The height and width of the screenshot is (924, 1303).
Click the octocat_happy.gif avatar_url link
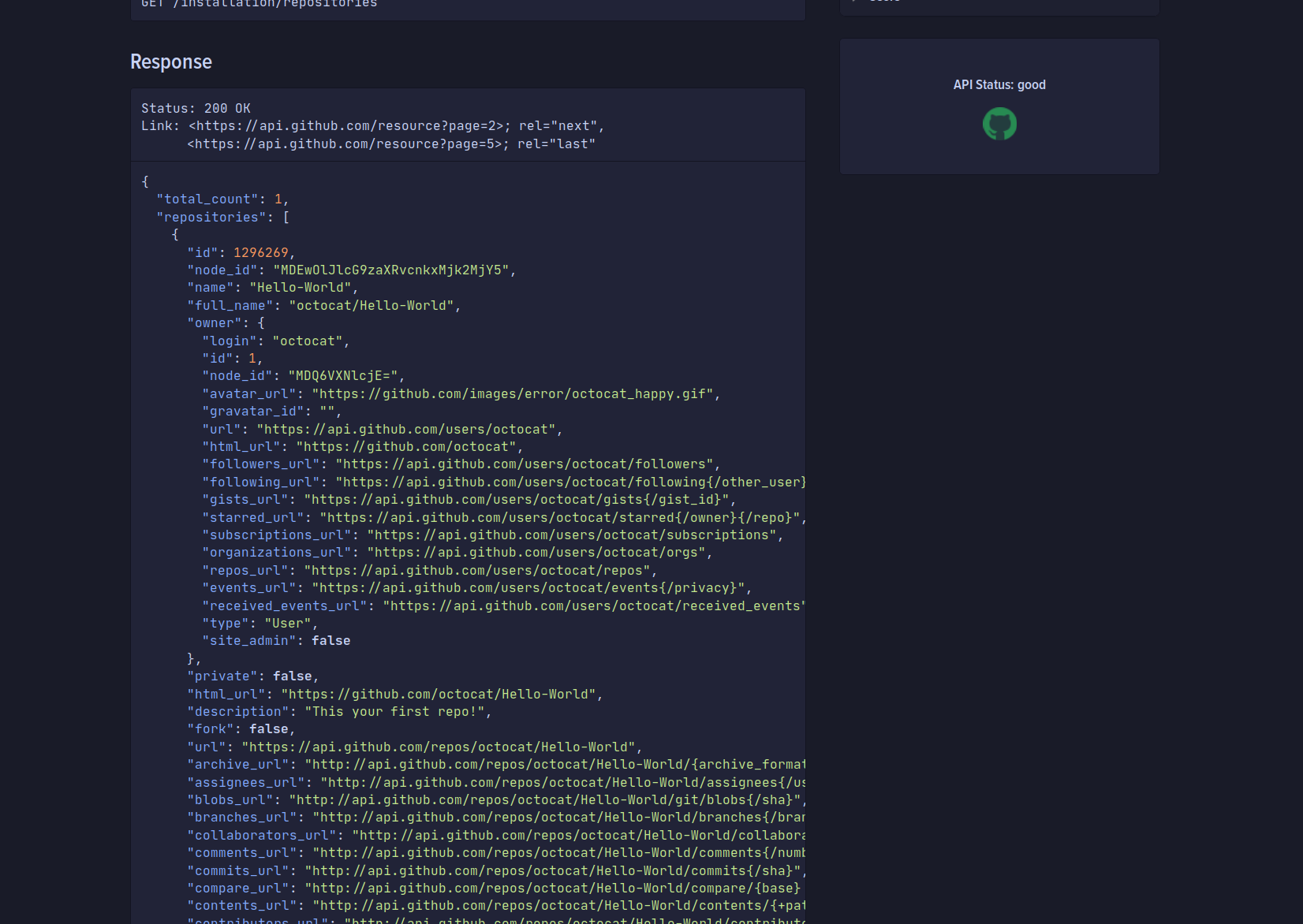click(513, 393)
